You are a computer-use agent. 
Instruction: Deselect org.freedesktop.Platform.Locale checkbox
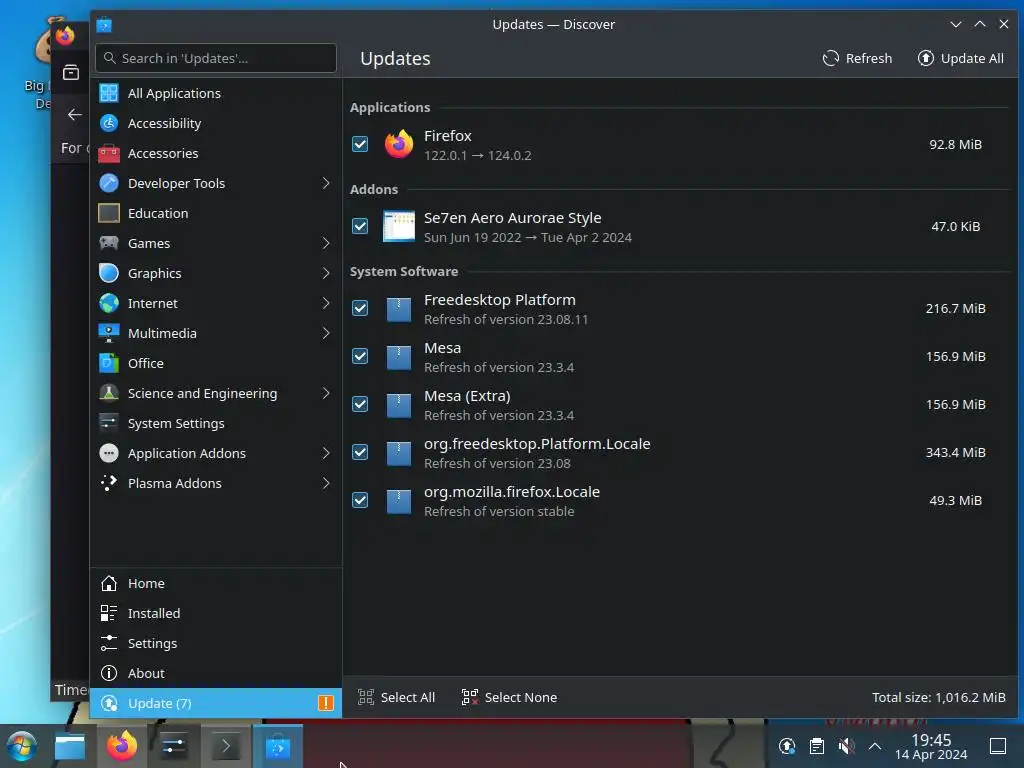360,453
